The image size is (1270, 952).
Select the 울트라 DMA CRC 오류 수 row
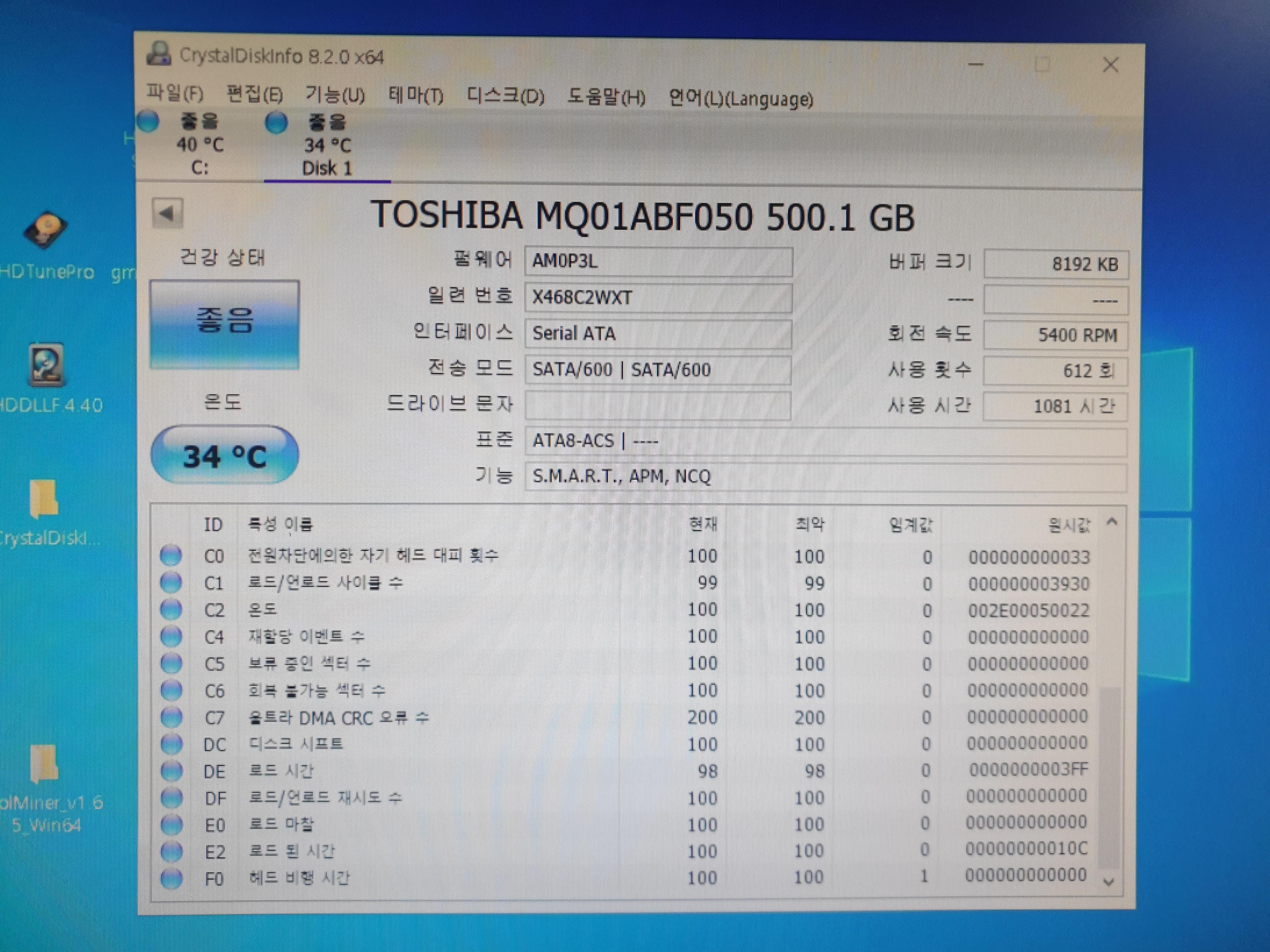click(x=625, y=717)
